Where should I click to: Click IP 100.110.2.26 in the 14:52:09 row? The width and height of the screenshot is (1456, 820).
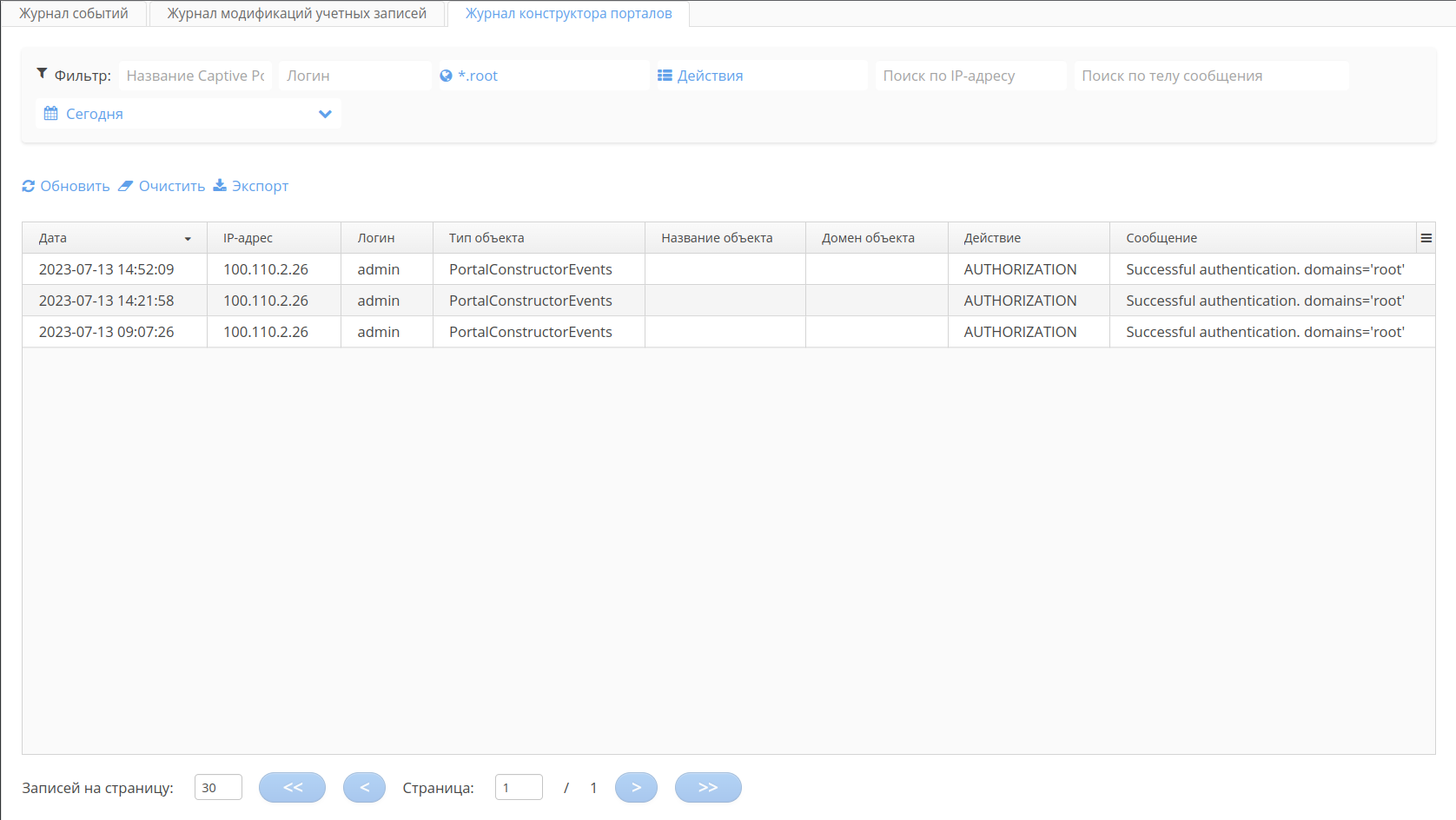266,269
